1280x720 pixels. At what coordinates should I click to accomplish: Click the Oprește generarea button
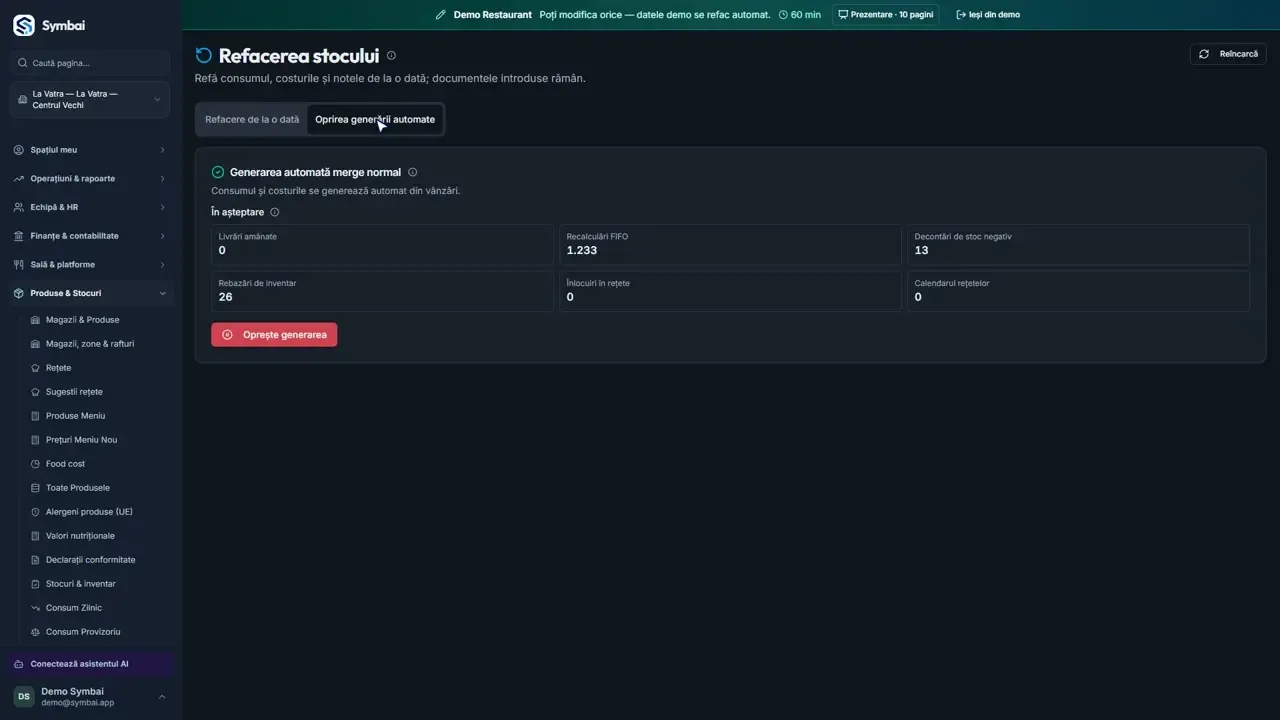click(274, 335)
